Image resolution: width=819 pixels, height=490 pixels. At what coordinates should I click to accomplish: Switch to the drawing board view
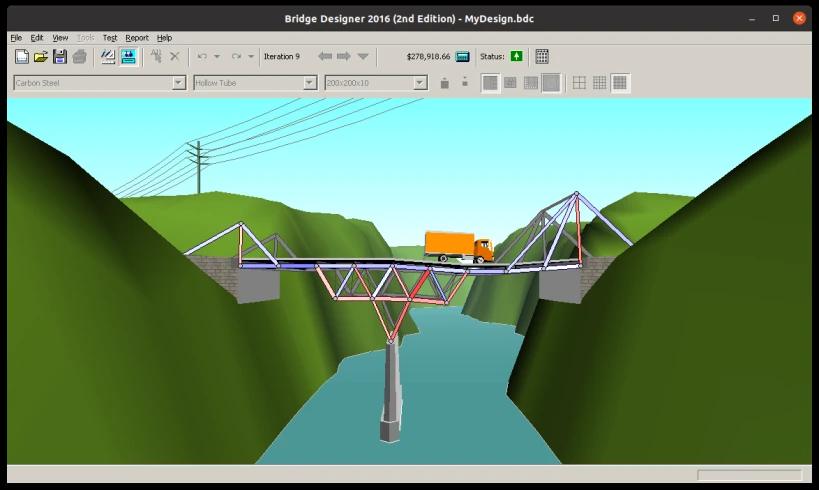click(x=108, y=56)
